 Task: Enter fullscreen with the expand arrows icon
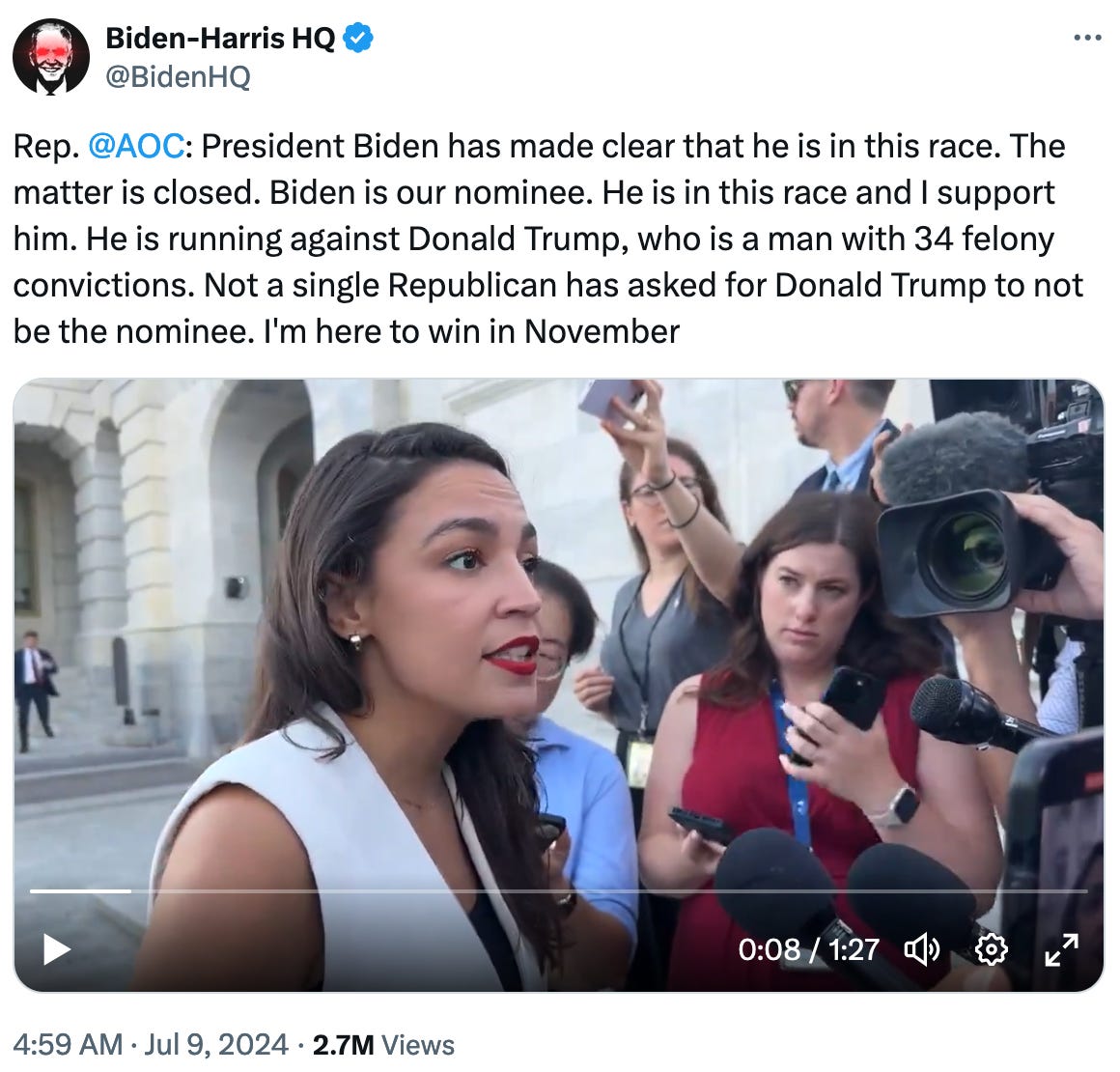point(1062,950)
